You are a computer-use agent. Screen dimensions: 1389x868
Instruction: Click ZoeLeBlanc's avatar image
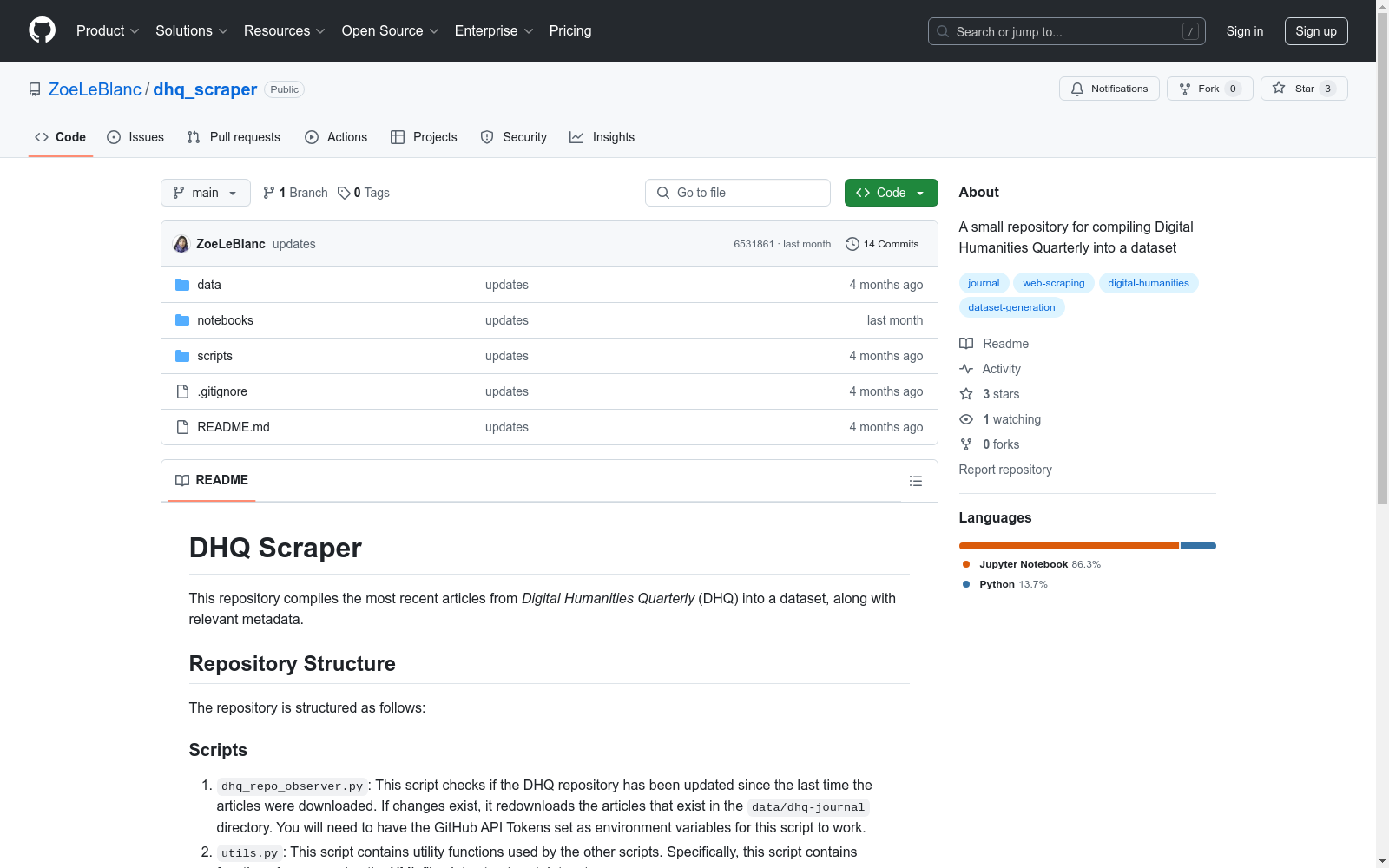[x=181, y=244]
